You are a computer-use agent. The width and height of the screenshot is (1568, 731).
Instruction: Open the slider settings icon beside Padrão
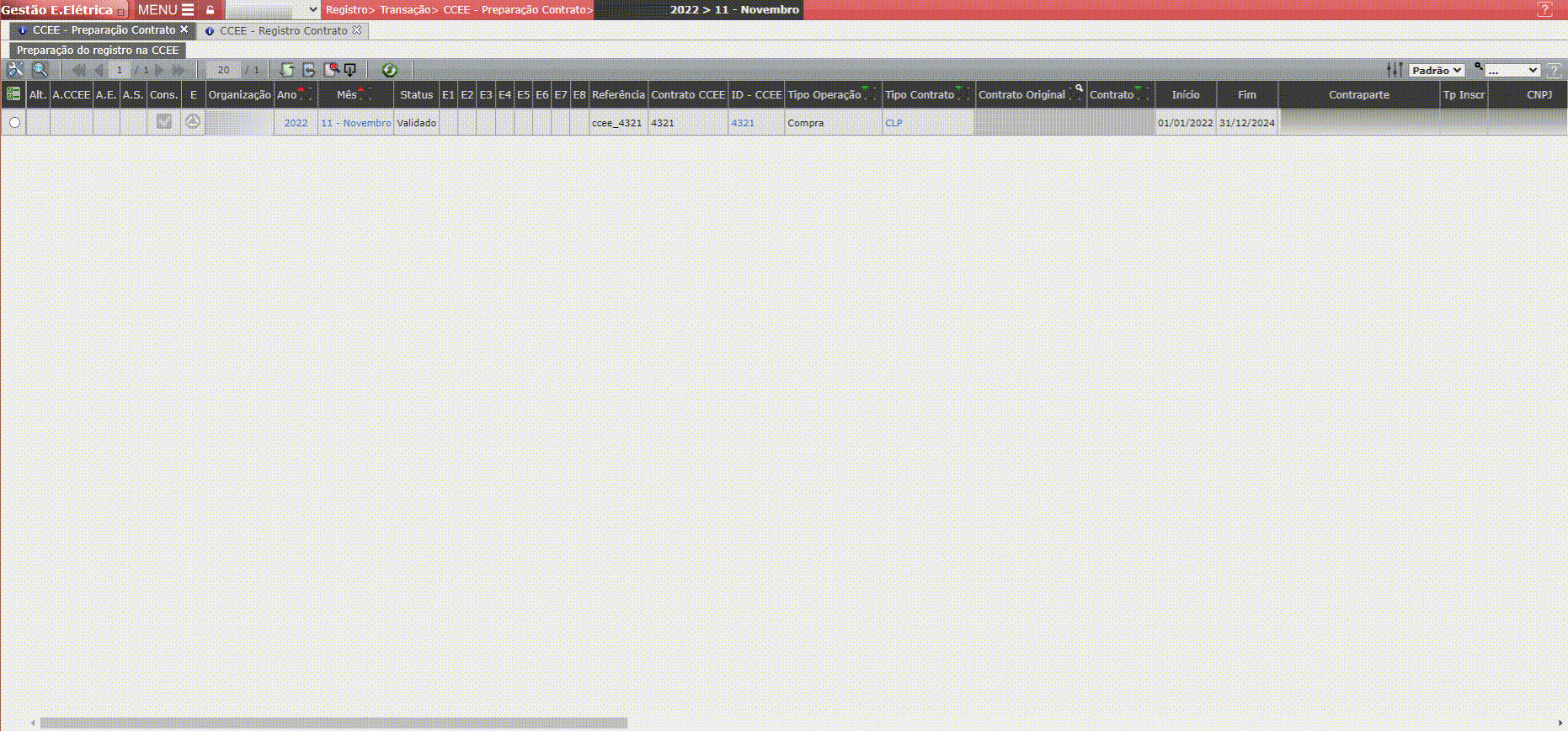(x=1395, y=70)
